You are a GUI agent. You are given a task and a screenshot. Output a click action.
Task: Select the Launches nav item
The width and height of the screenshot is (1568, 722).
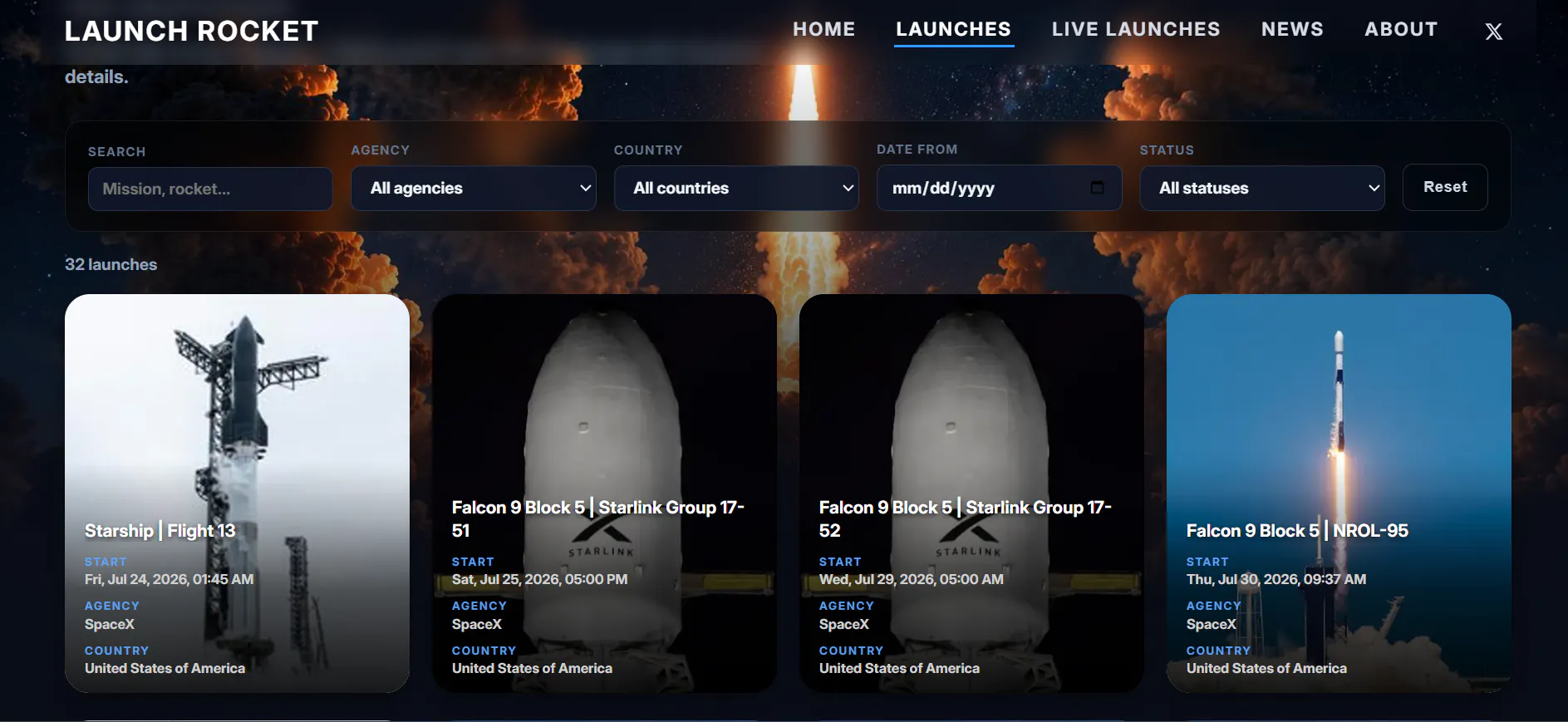953,29
